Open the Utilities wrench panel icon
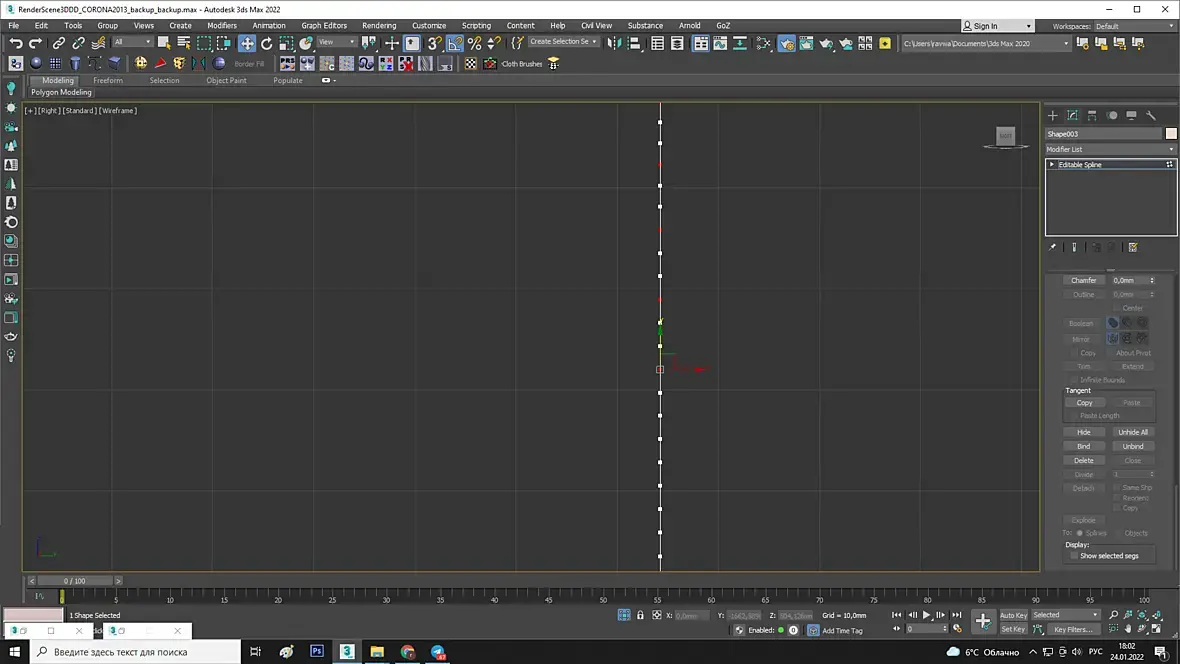This screenshot has height=664, width=1180. tap(1151, 115)
